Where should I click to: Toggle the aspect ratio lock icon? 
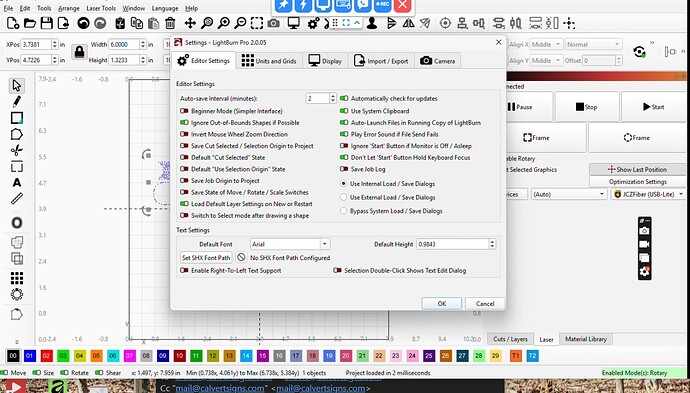pos(79,52)
